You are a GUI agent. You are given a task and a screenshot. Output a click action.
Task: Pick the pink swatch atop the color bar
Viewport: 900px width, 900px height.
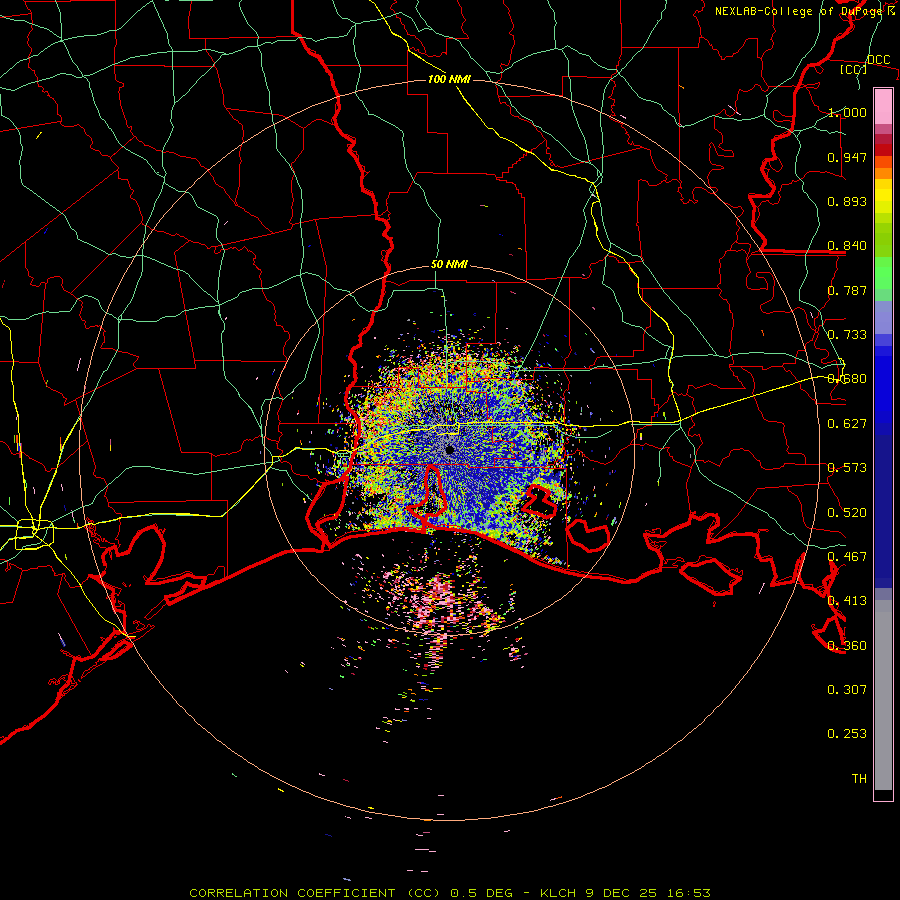(x=883, y=106)
